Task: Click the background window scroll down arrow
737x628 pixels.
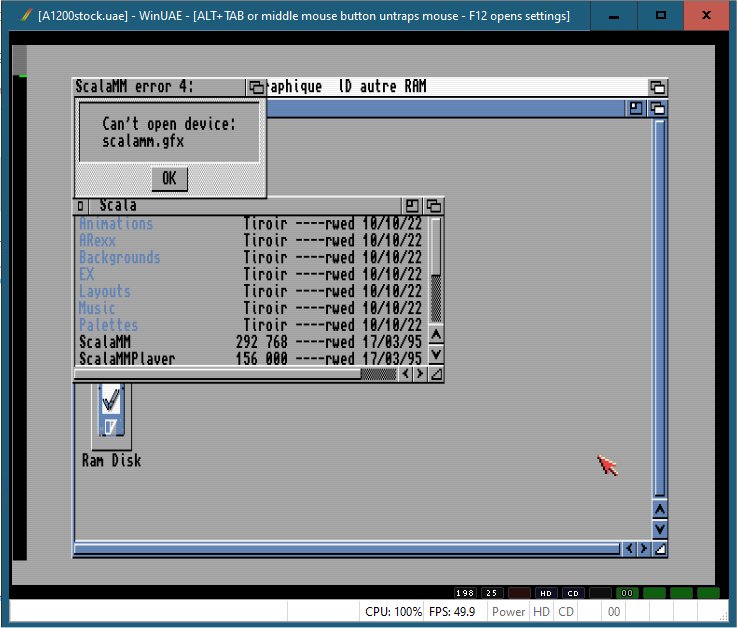Action: tap(659, 529)
